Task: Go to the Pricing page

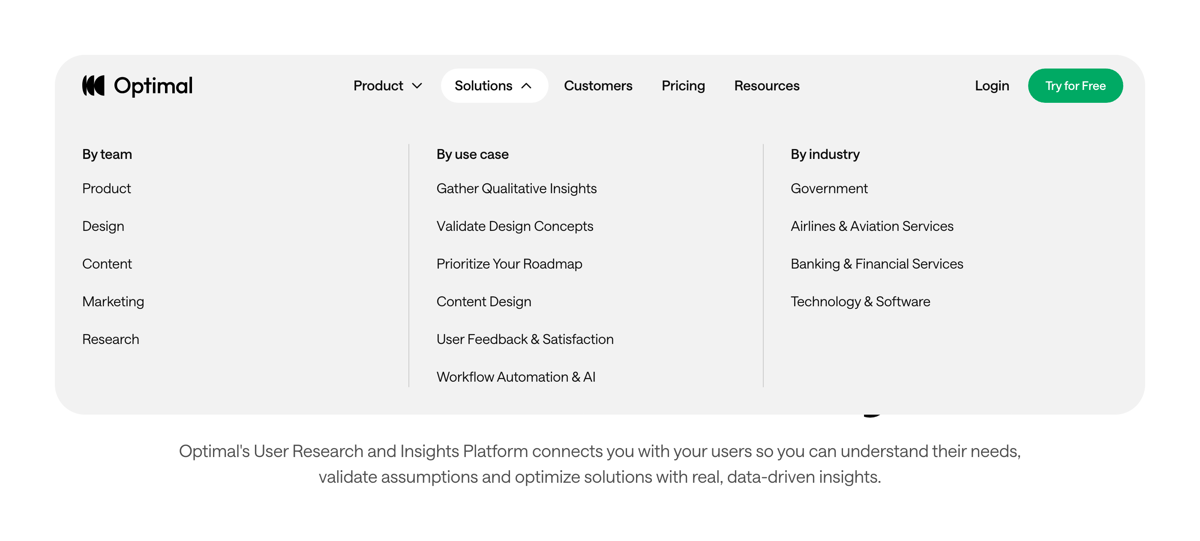Action: coord(683,86)
